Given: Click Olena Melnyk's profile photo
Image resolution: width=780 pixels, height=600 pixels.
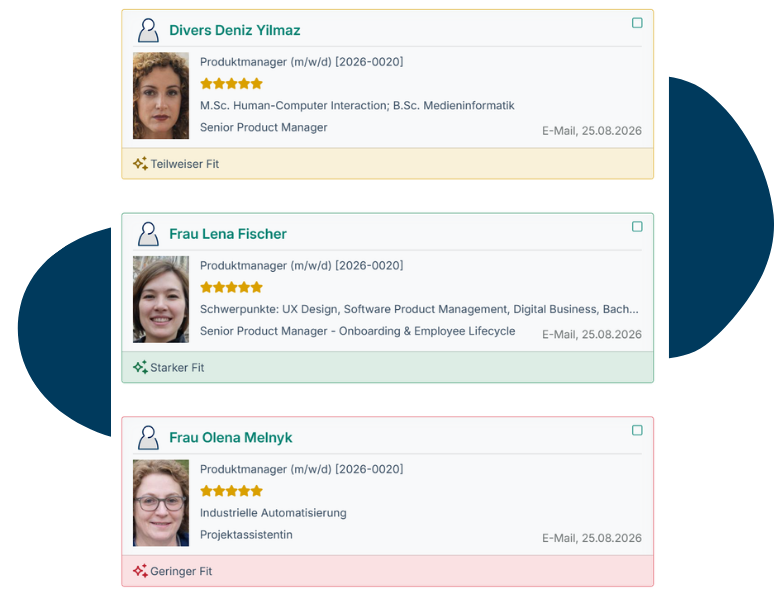Looking at the screenshot, I should tap(161, 503).
